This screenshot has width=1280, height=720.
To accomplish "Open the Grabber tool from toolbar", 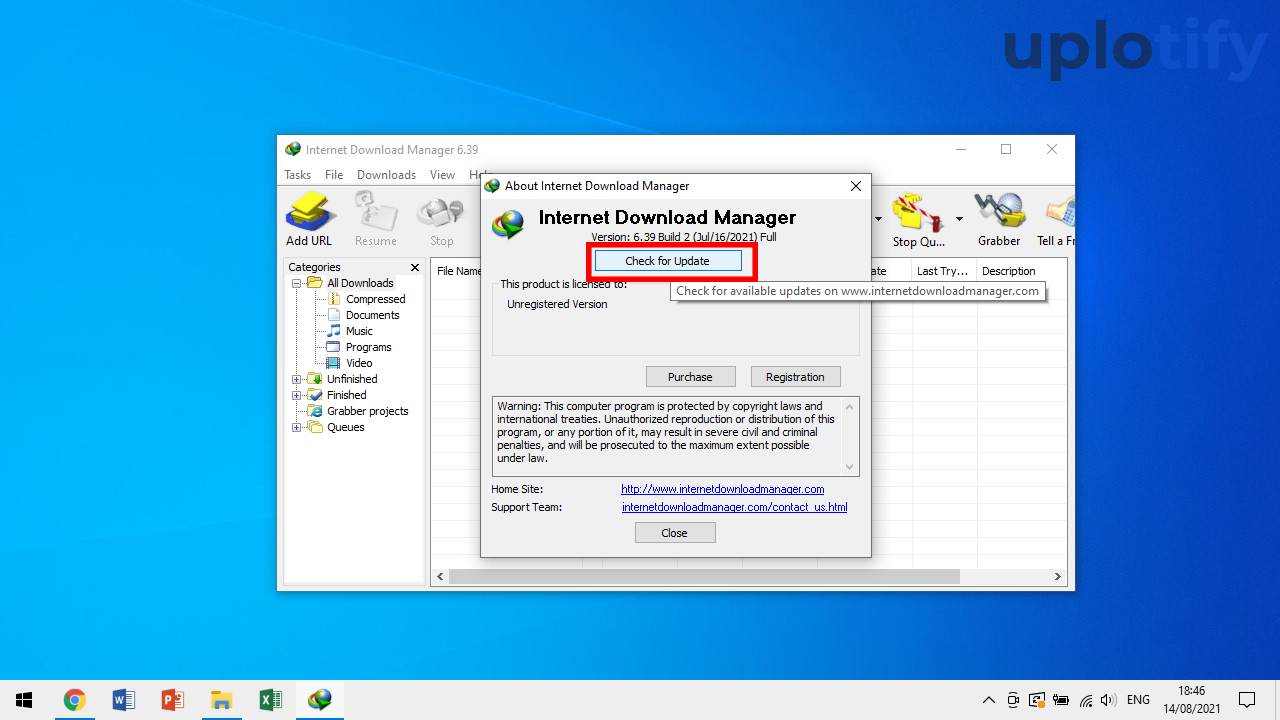I will click(x=999, y=220).
